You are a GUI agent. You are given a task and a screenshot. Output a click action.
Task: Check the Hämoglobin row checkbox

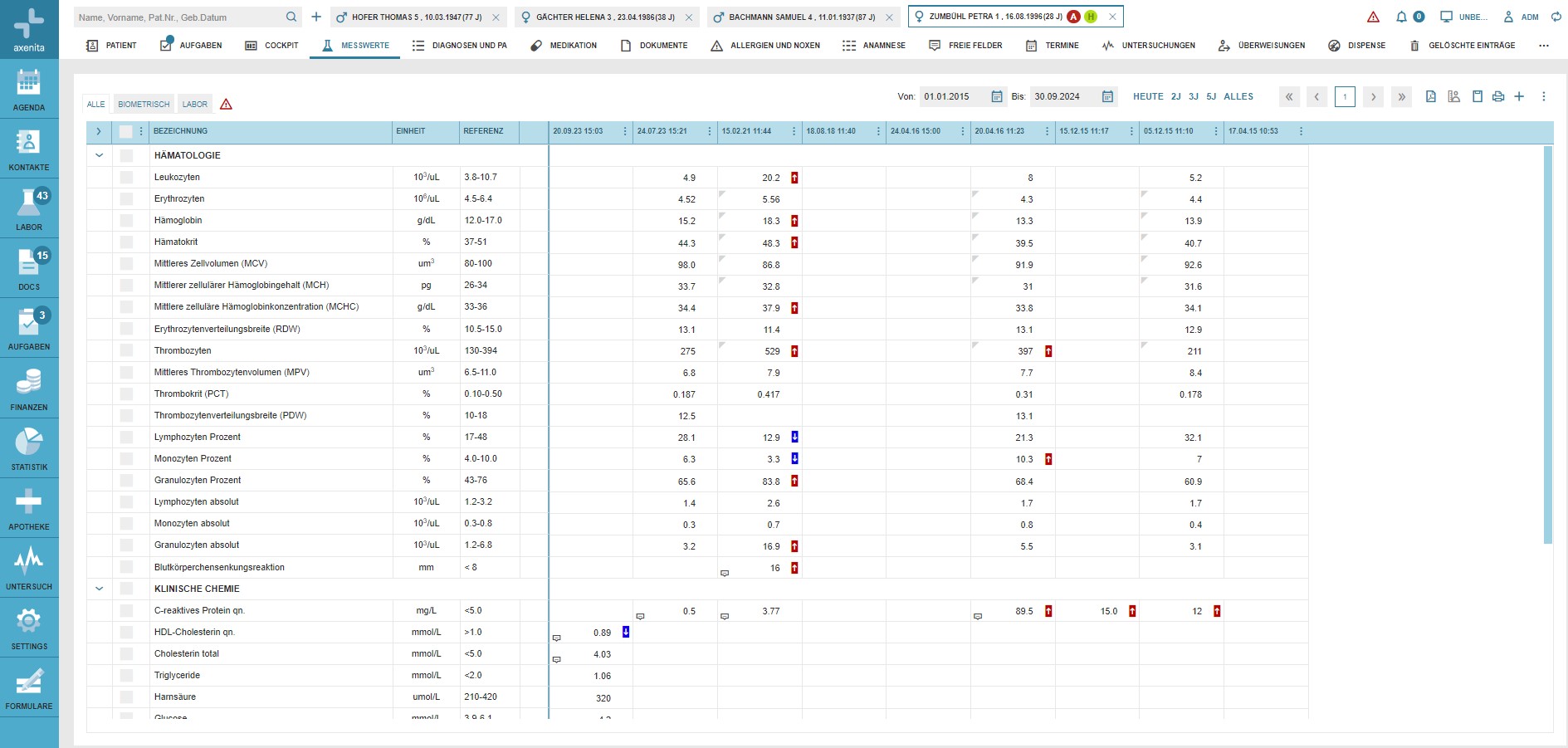tap(126, 220)
